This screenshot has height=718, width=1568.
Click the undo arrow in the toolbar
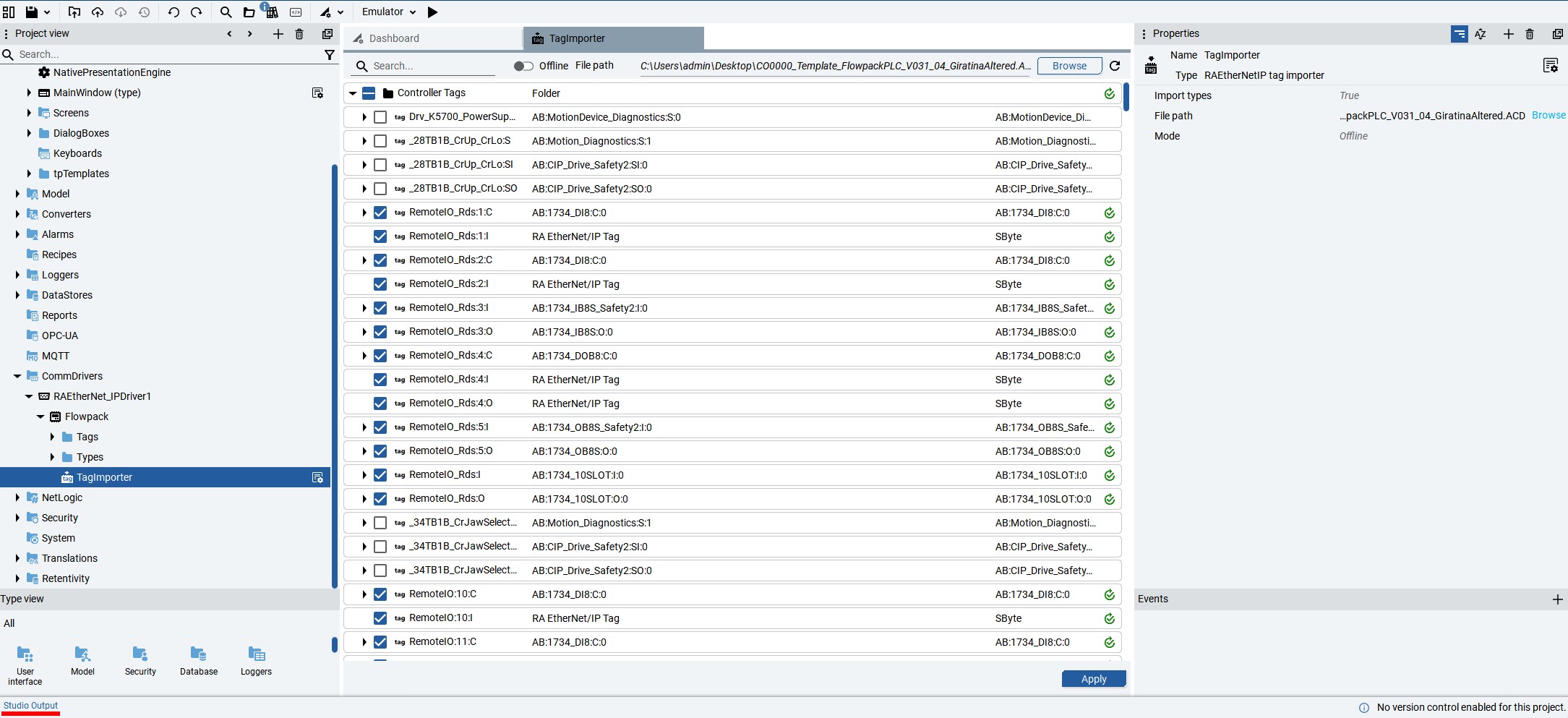tap(173, 12)
